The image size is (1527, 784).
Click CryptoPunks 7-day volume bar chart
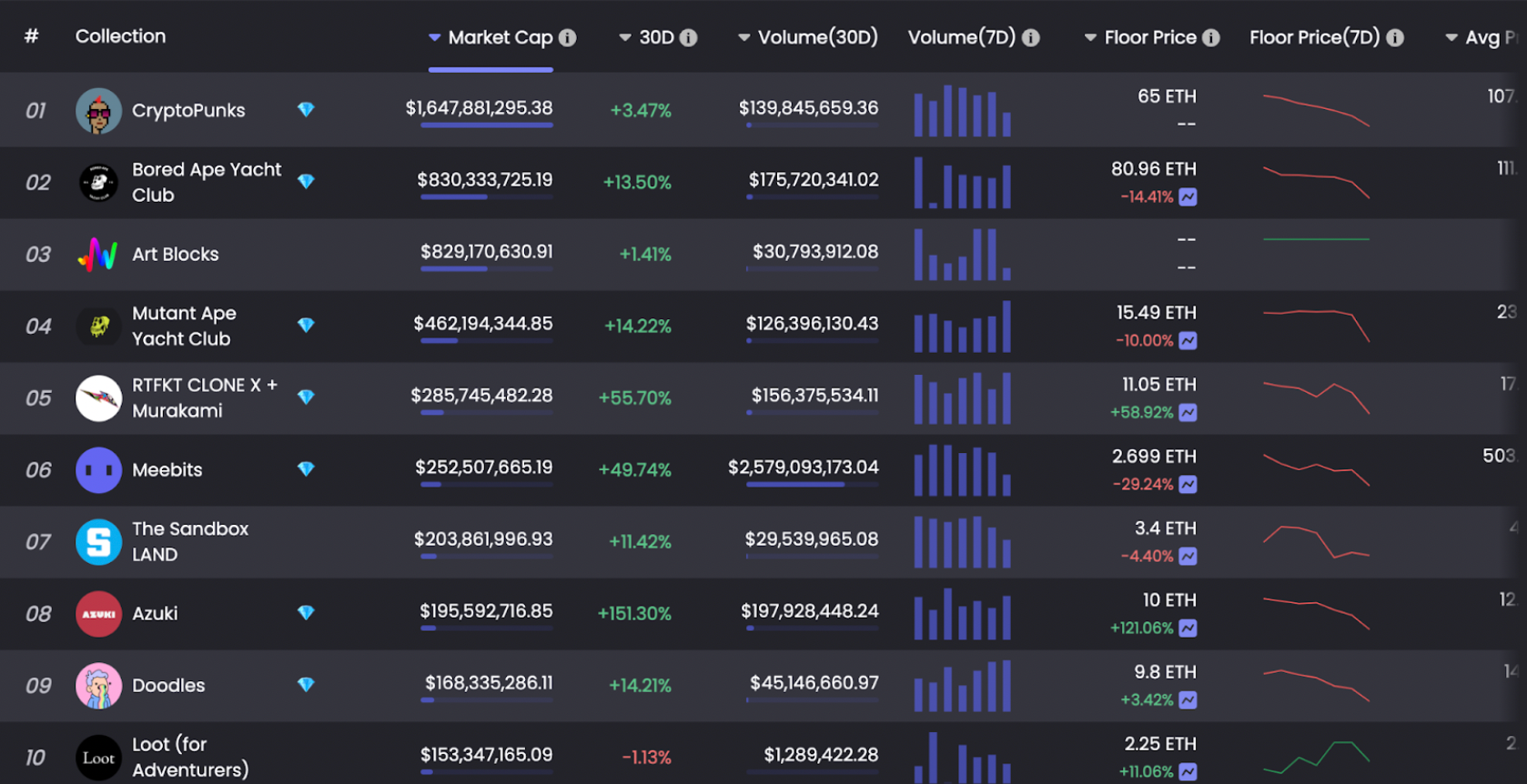963,110
